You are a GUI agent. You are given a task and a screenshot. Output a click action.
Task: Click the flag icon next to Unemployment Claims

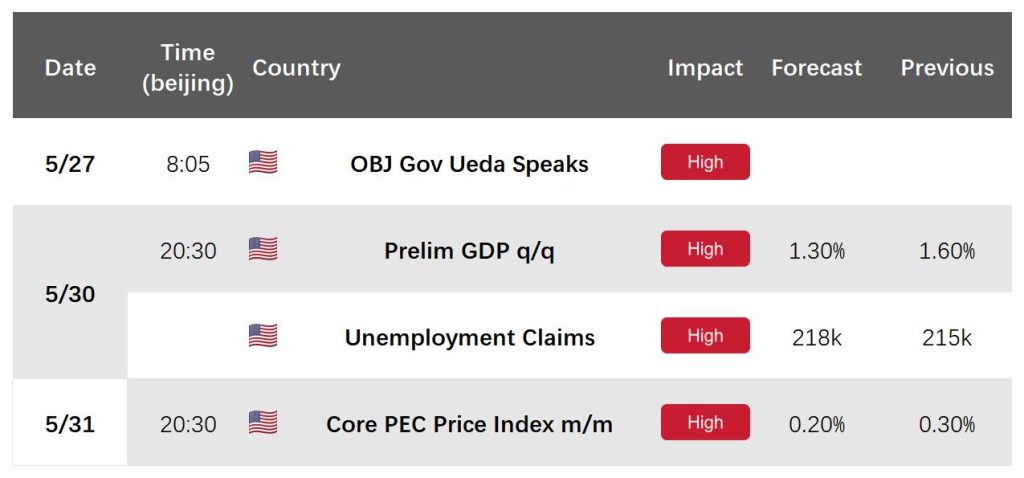[263, 336]
